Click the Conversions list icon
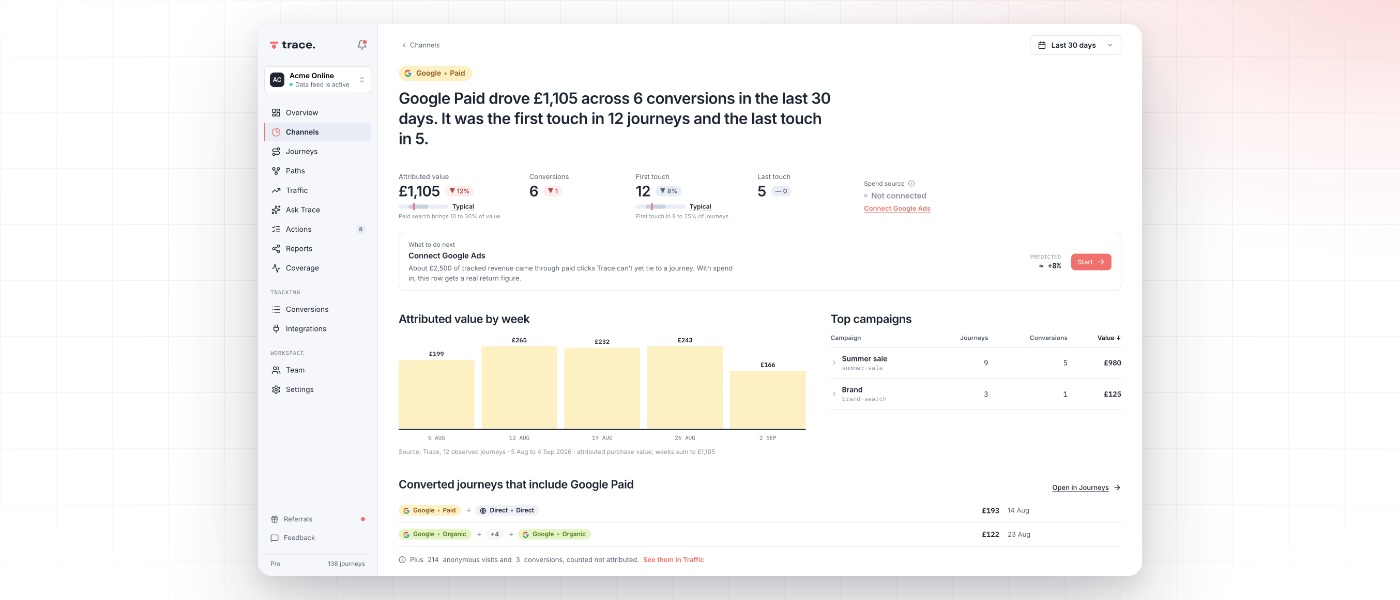Screen dimensions: 1400x600 pyautogui.click(x=276, y=309)
